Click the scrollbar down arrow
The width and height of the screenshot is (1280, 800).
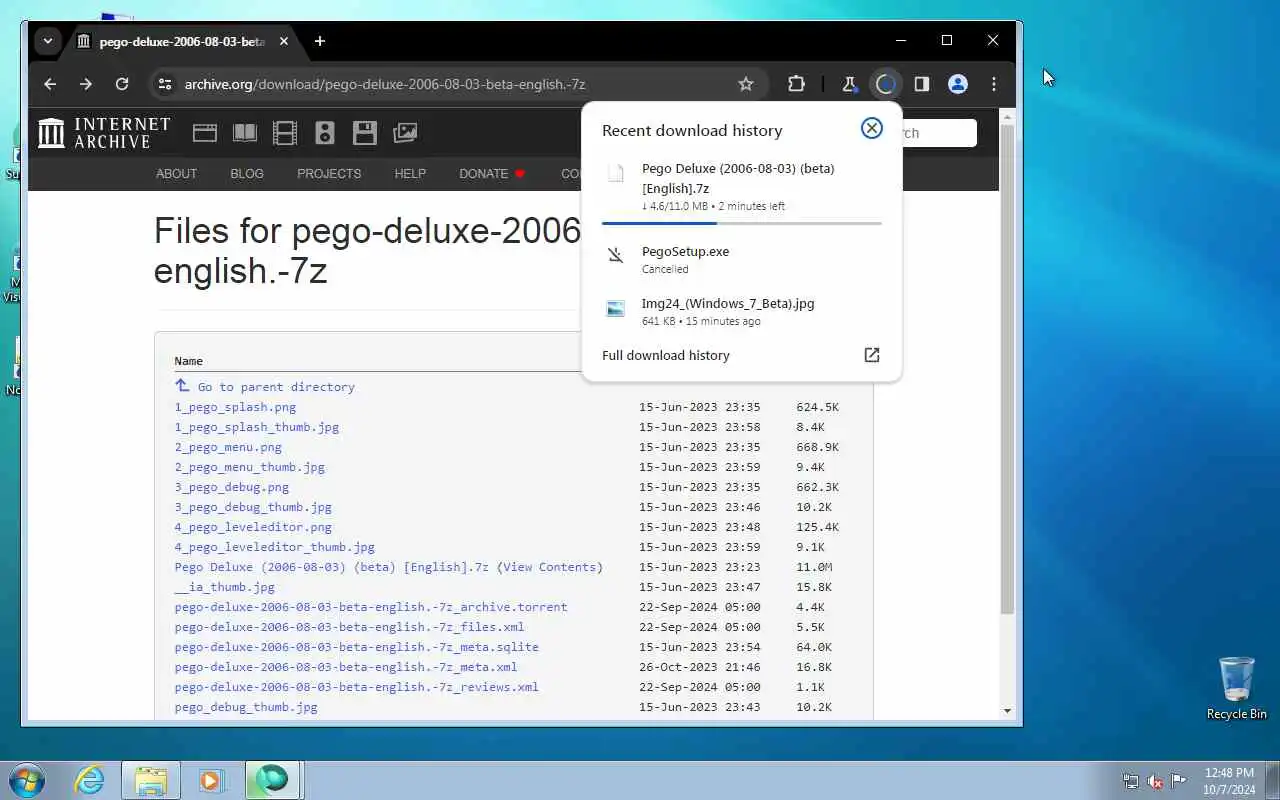click(1007, 711)
